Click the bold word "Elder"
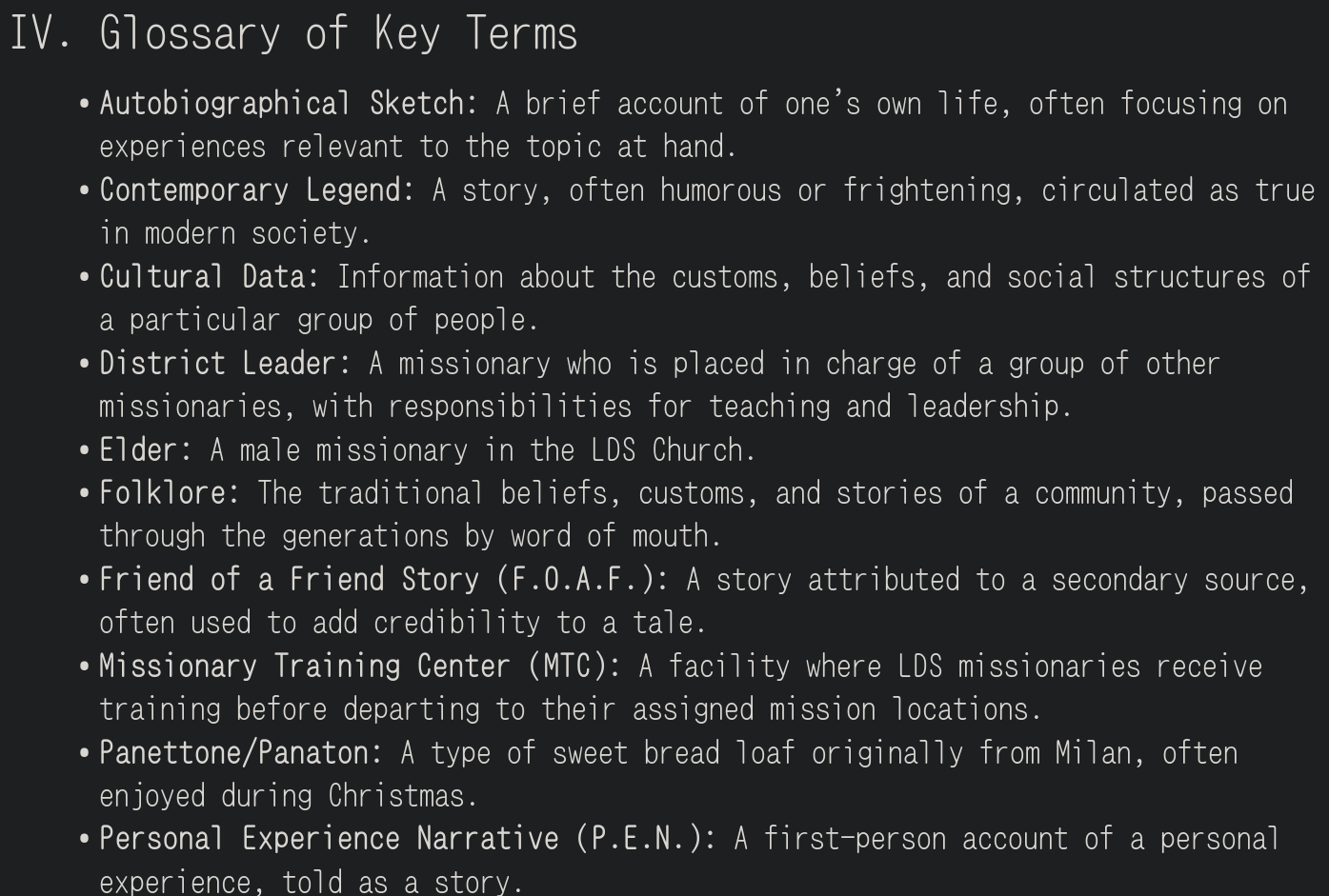Screen dimensions: 1329x896 pyautogui.click(x=139, y=449)
